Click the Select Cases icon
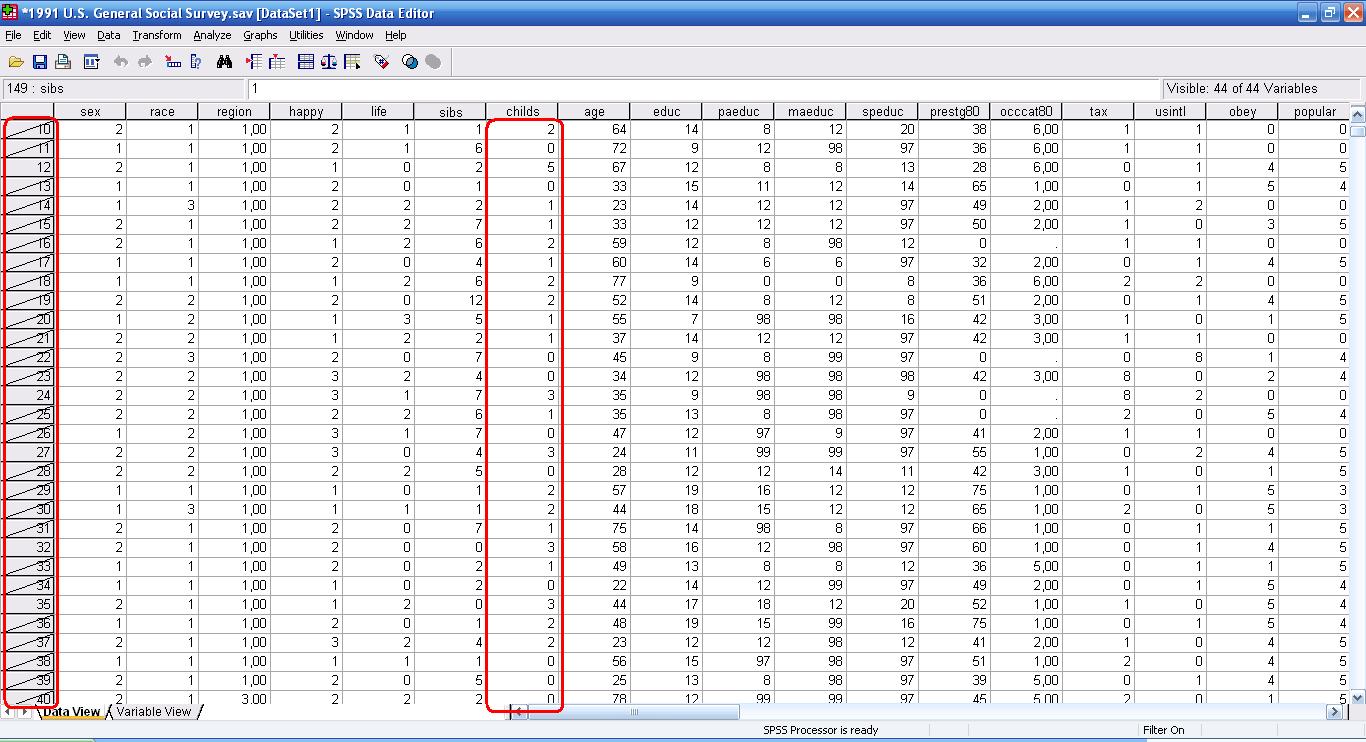This screenshot has width=1366, height=742. click(x=352, y=62)
